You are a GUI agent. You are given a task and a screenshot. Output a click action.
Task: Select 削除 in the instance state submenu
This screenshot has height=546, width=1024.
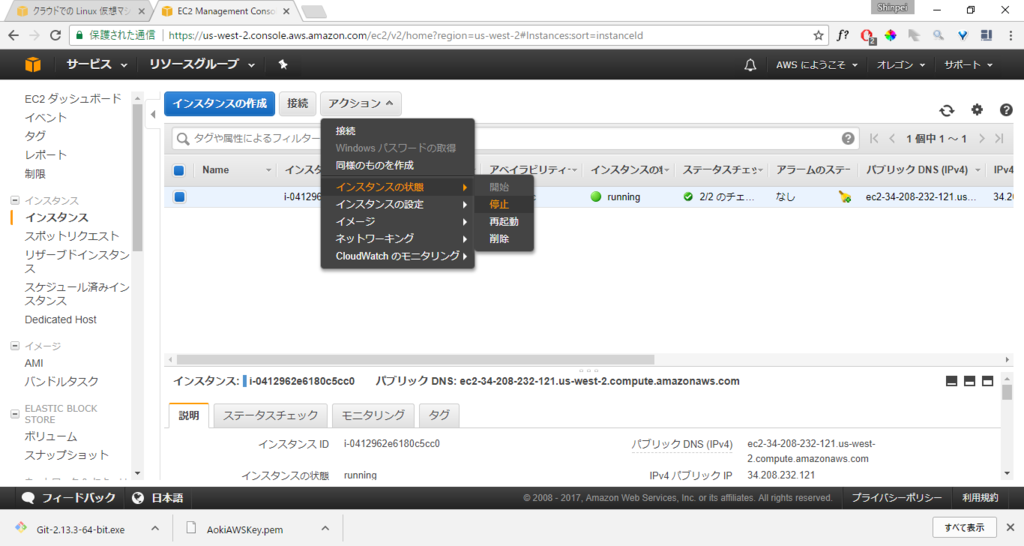[504, 239]
